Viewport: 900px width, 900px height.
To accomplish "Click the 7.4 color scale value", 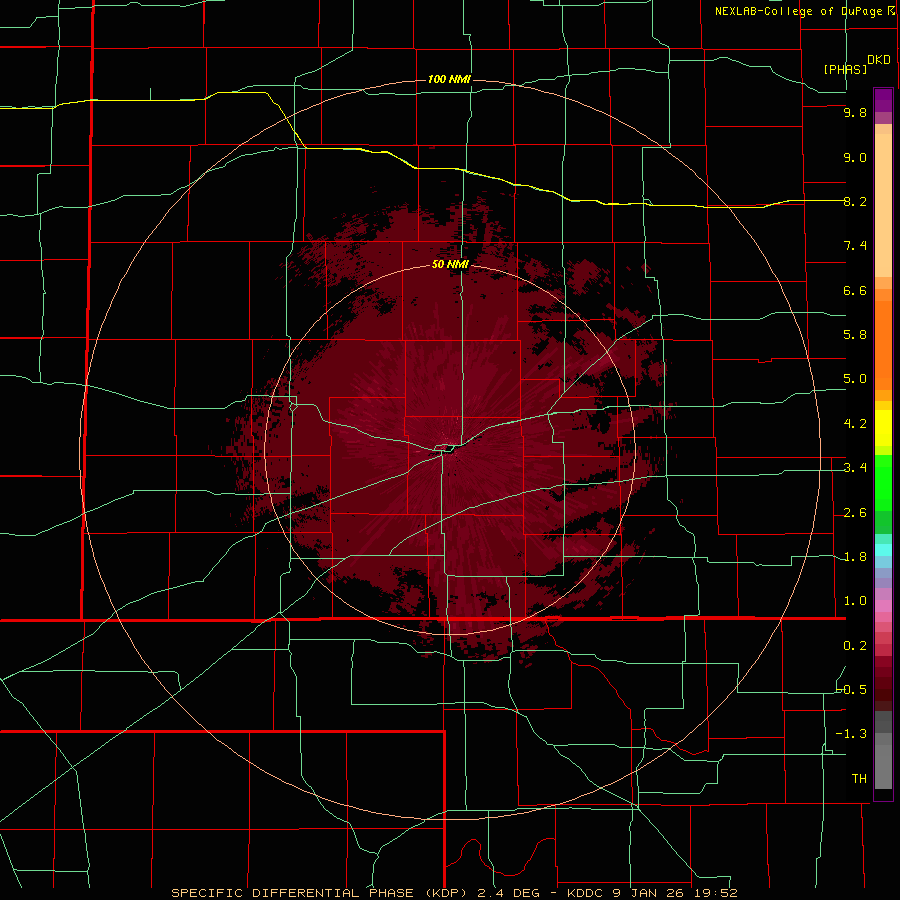I will [x=855, y=246].
